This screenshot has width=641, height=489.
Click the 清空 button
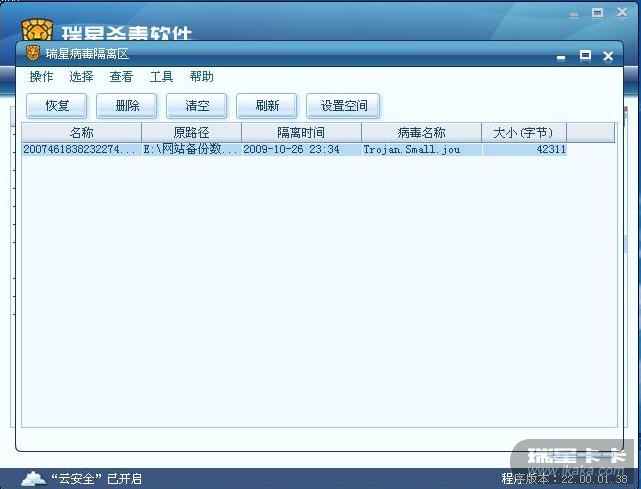point(197,106)
